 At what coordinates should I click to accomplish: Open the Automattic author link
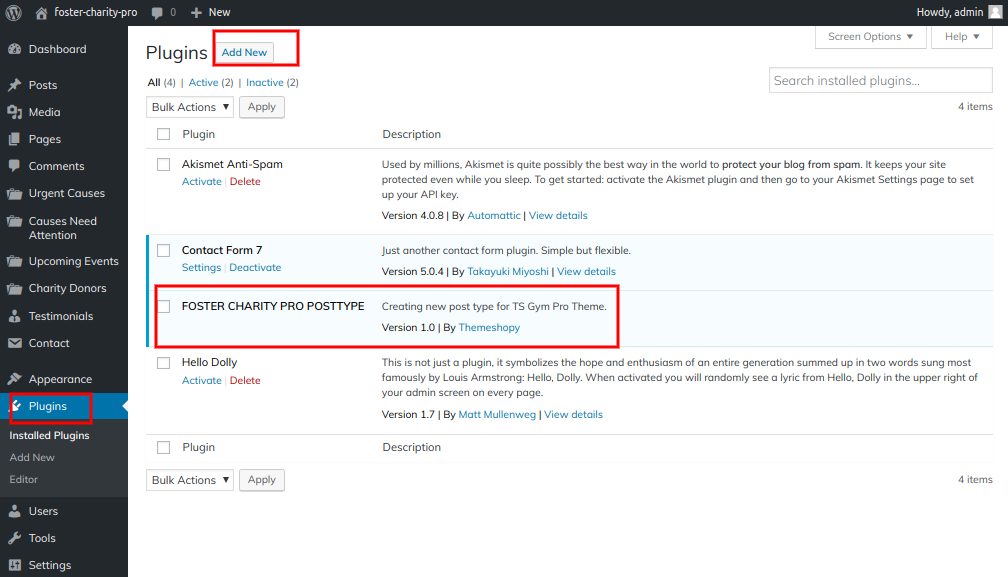(494, 215)
